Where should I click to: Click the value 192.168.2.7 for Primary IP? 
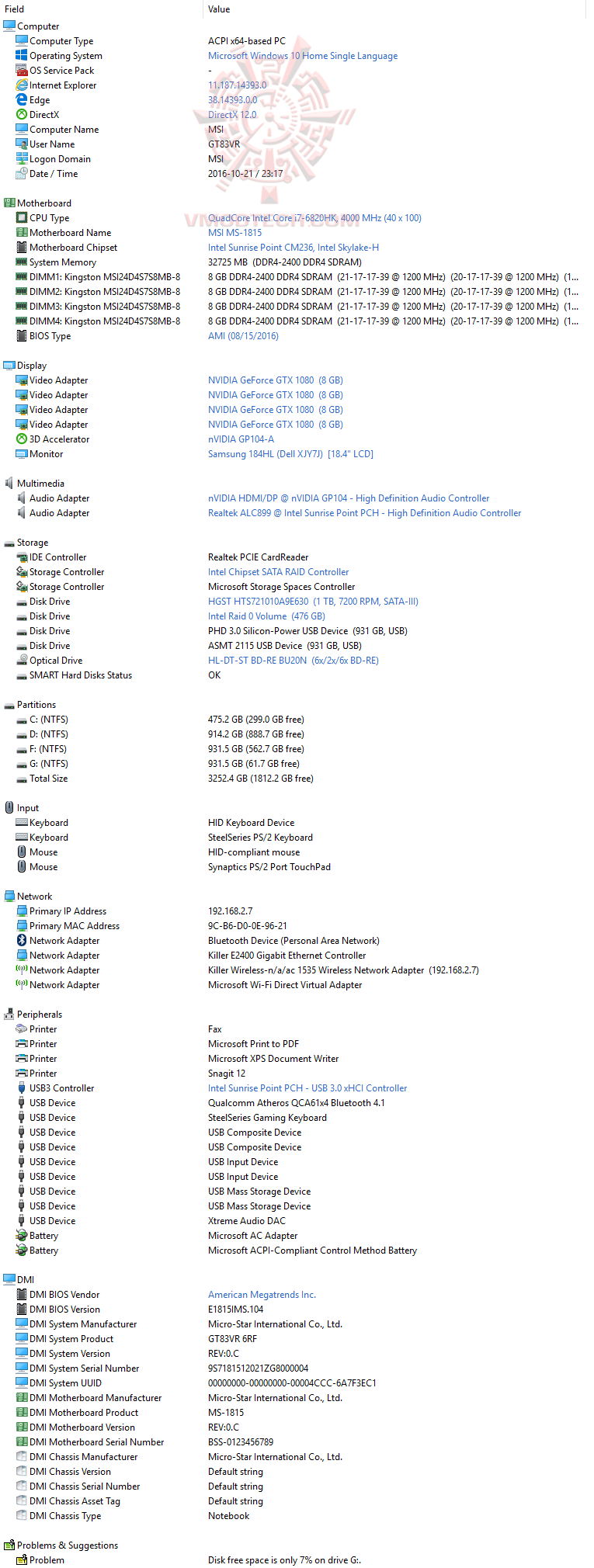click(230, 911)
